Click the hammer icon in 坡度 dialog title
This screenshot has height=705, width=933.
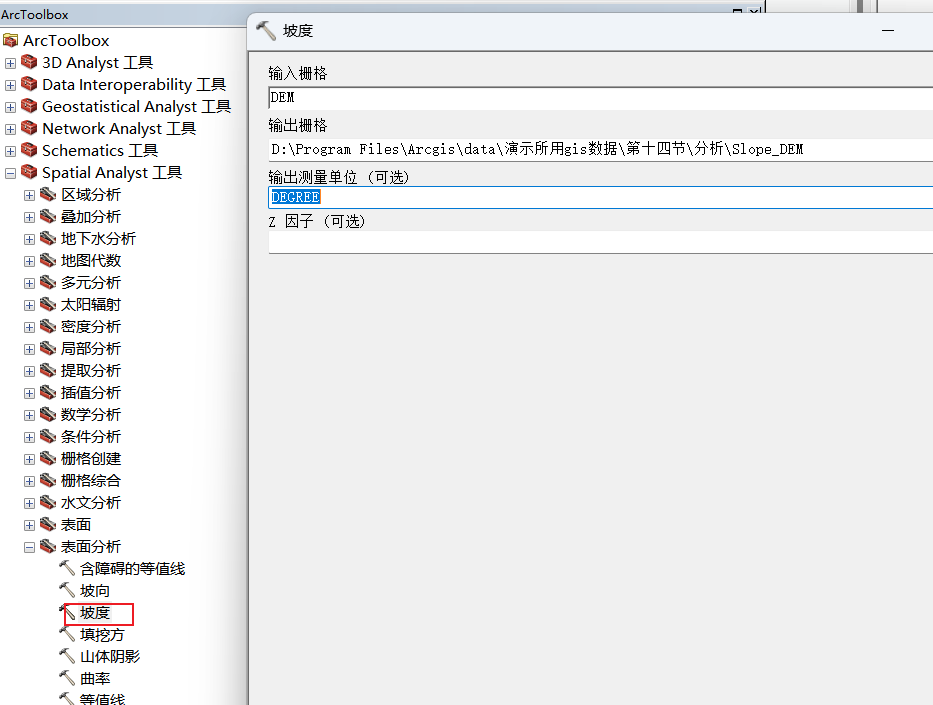(266, 30)
